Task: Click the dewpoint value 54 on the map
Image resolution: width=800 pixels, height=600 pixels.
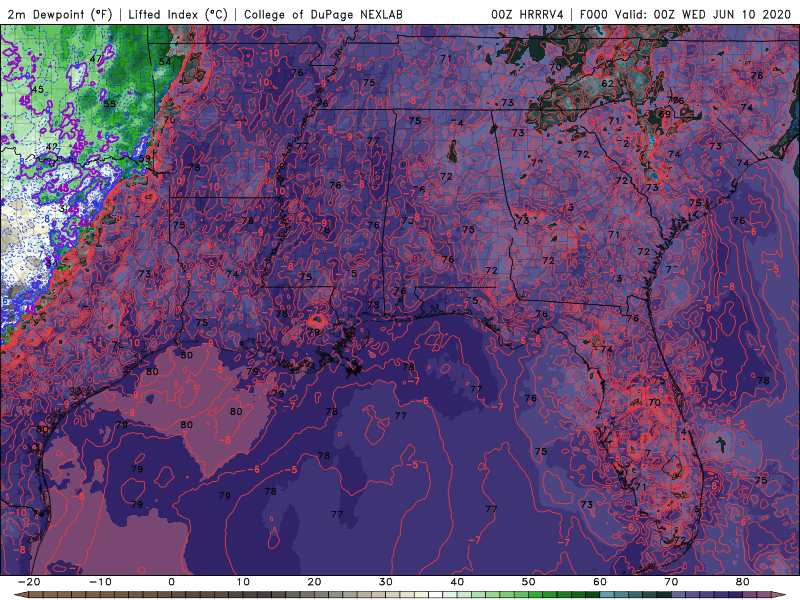Action: pyautogui.click(x=165, y=62)
